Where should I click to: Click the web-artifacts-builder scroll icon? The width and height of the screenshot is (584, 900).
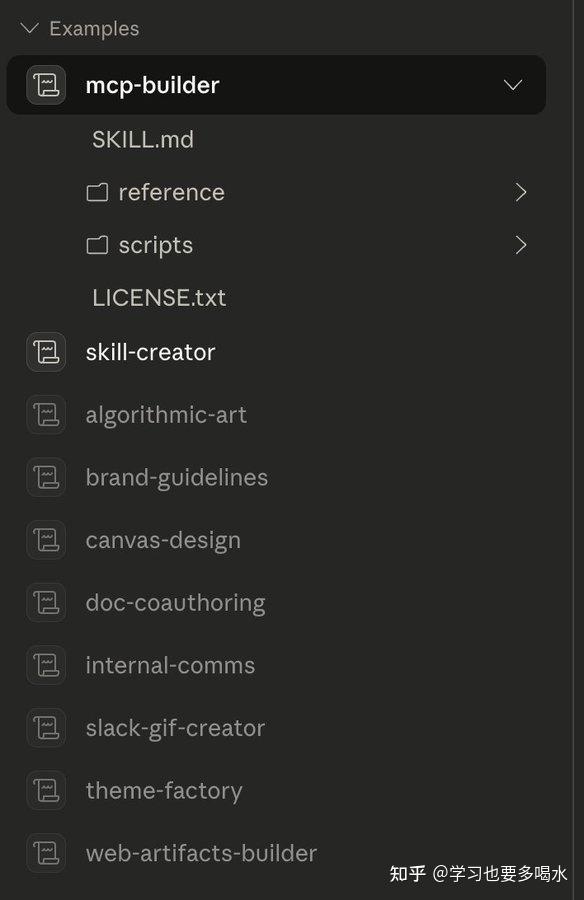click(x=46, y=852)
